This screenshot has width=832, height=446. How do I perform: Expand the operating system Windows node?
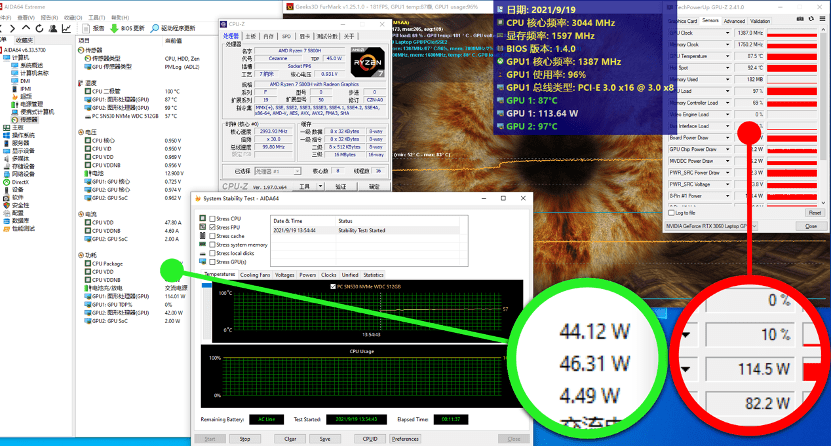pyautogui.click(x=19, y=135)
